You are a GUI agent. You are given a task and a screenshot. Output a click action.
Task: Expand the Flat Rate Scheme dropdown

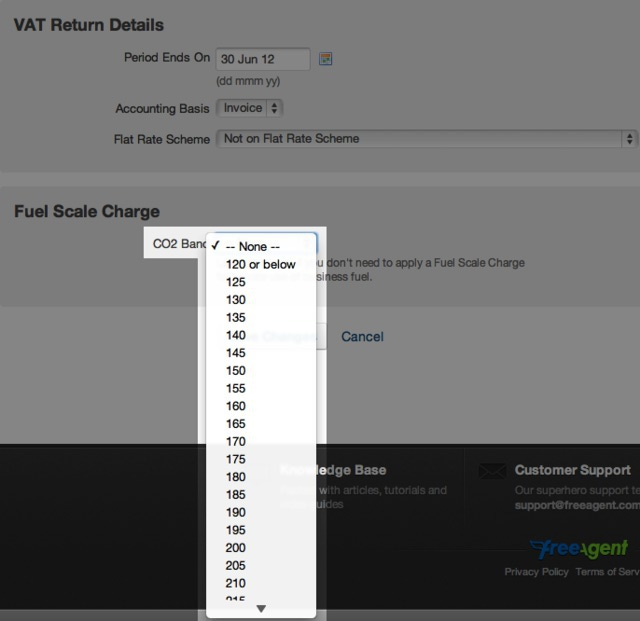click(426, 139)
